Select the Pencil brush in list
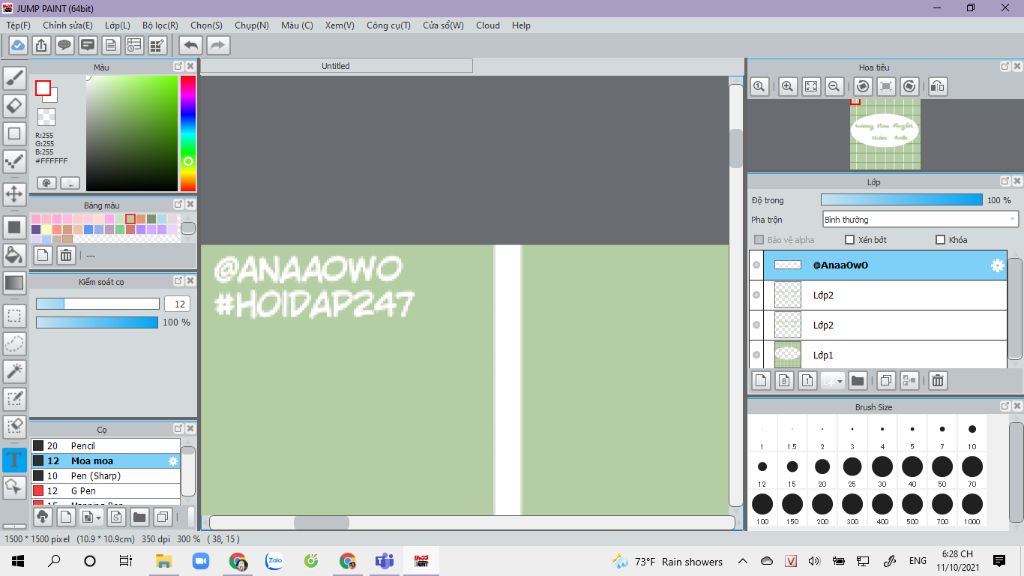The width and height of the screenshot is (1024, 576). 106,446
